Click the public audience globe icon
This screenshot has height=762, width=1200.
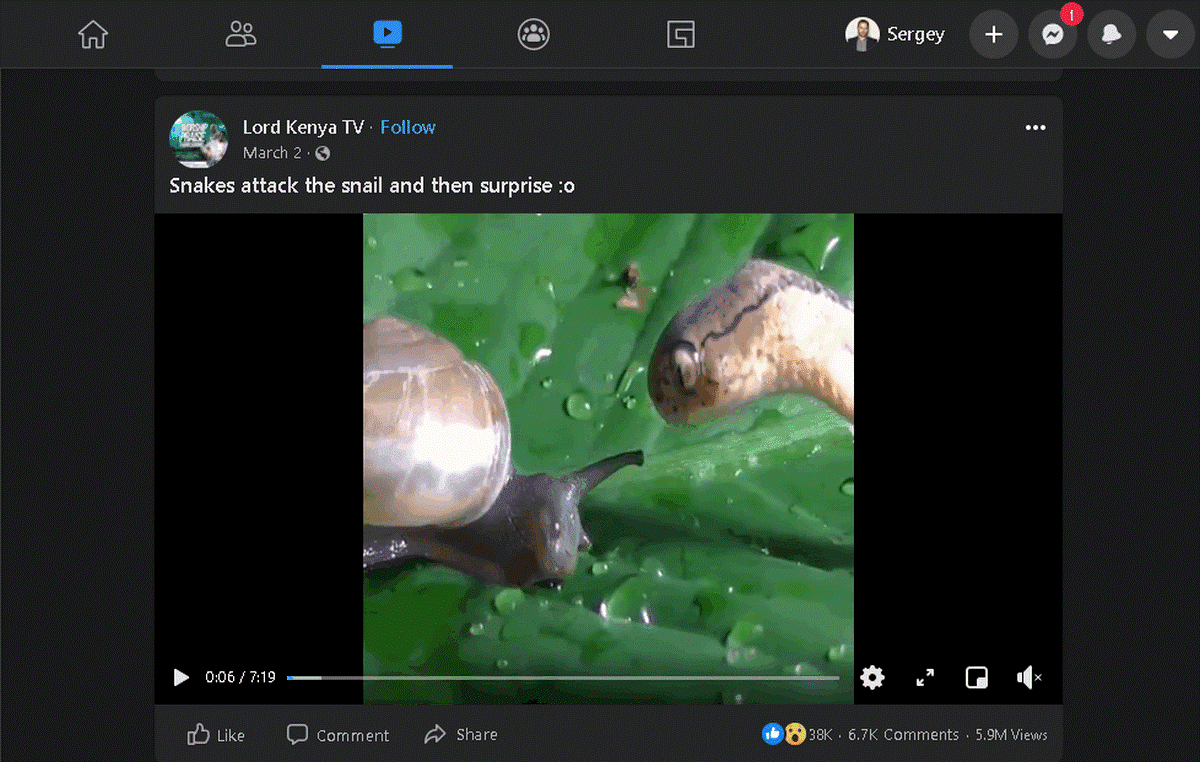pos(322,153)
